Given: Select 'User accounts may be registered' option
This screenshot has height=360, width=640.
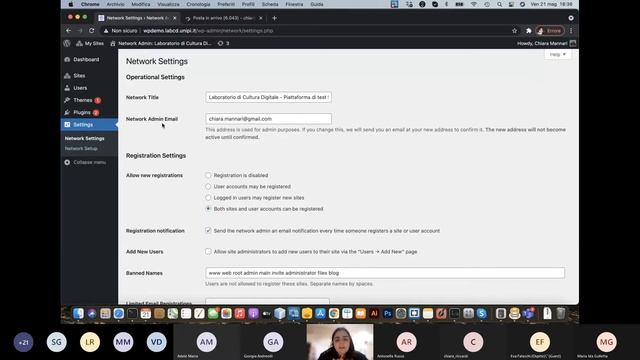Looking at the screenshot, I should click(x=208, y=187).
